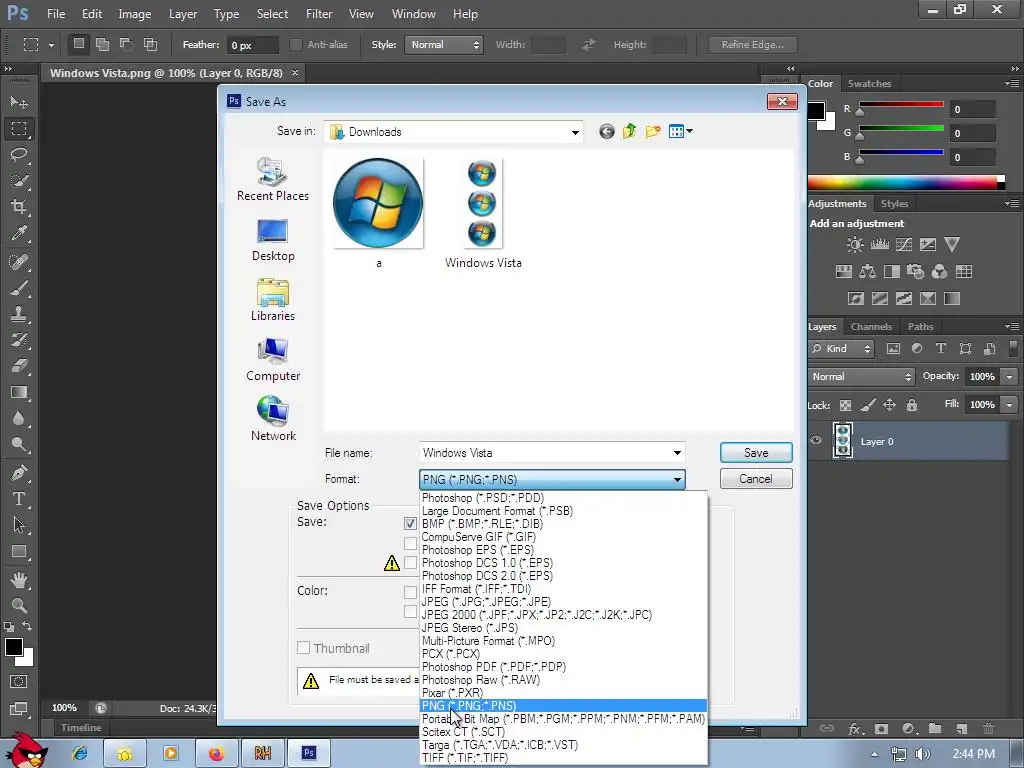Select the 'a' file thumbnail
Screen dimensions: 1024x768
(378, 204)
